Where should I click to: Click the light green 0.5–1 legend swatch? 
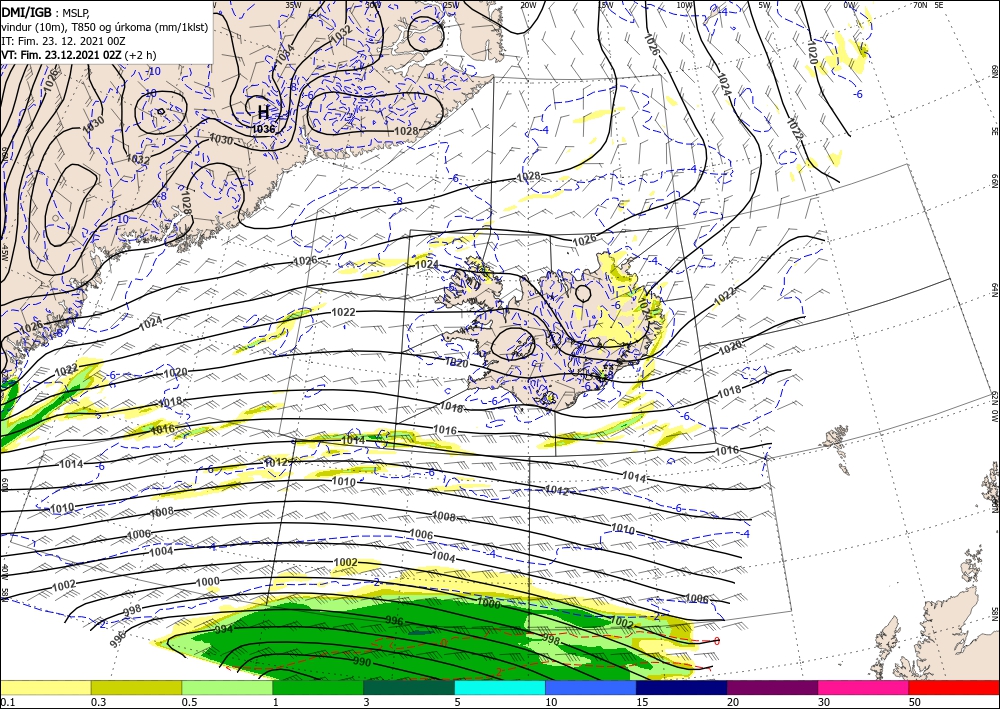(x=227, y=688)
